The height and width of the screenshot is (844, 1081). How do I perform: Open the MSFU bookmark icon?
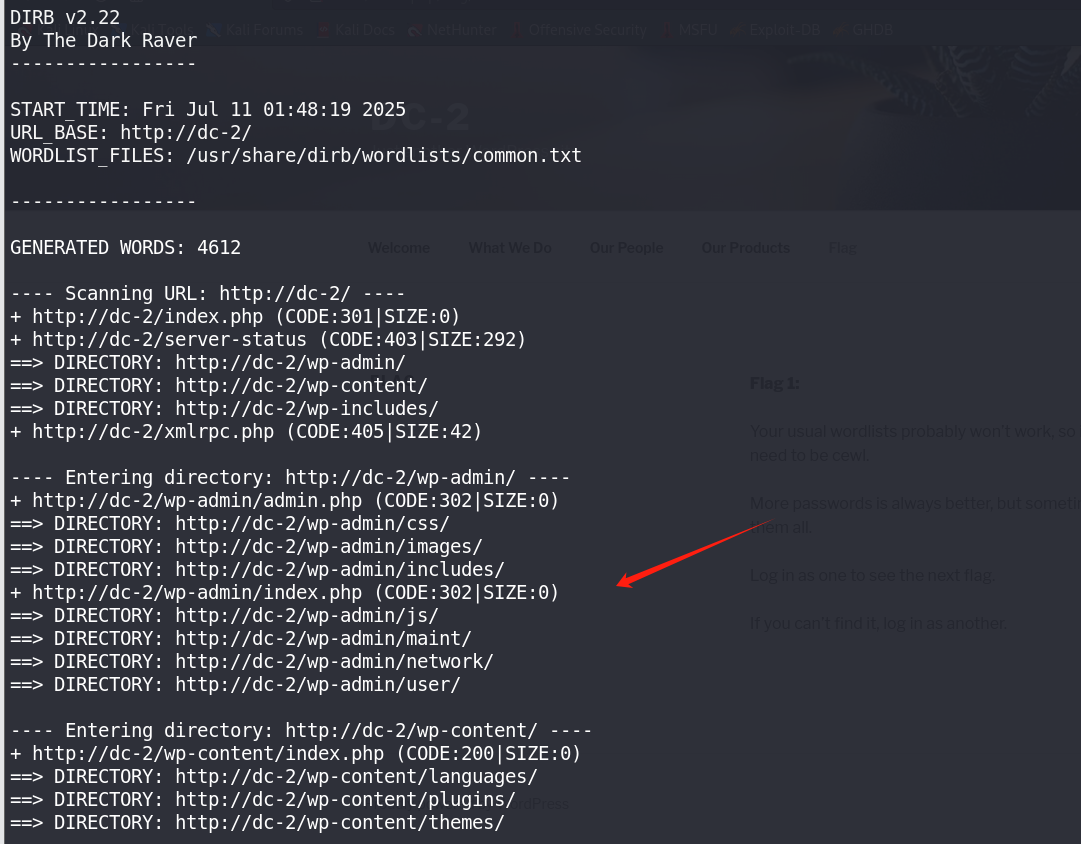(x=667, y=30)
